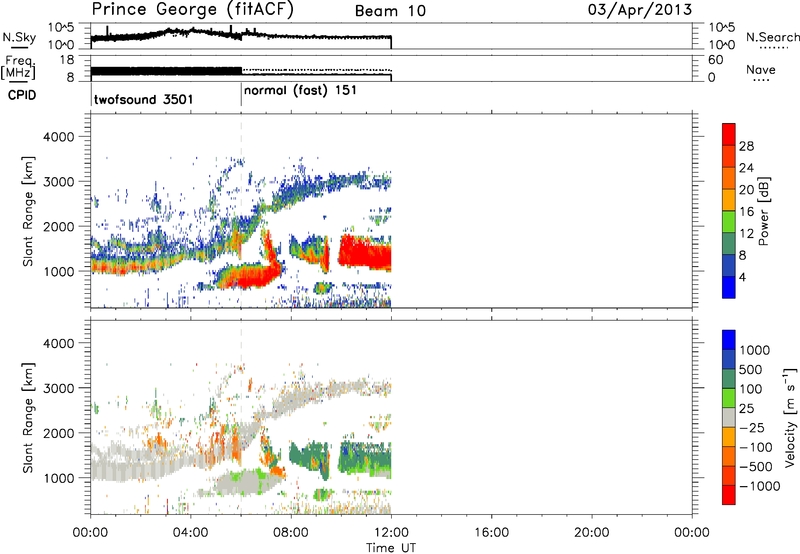Click the red bottom of Velocity colorbar

tap(729, 495)
